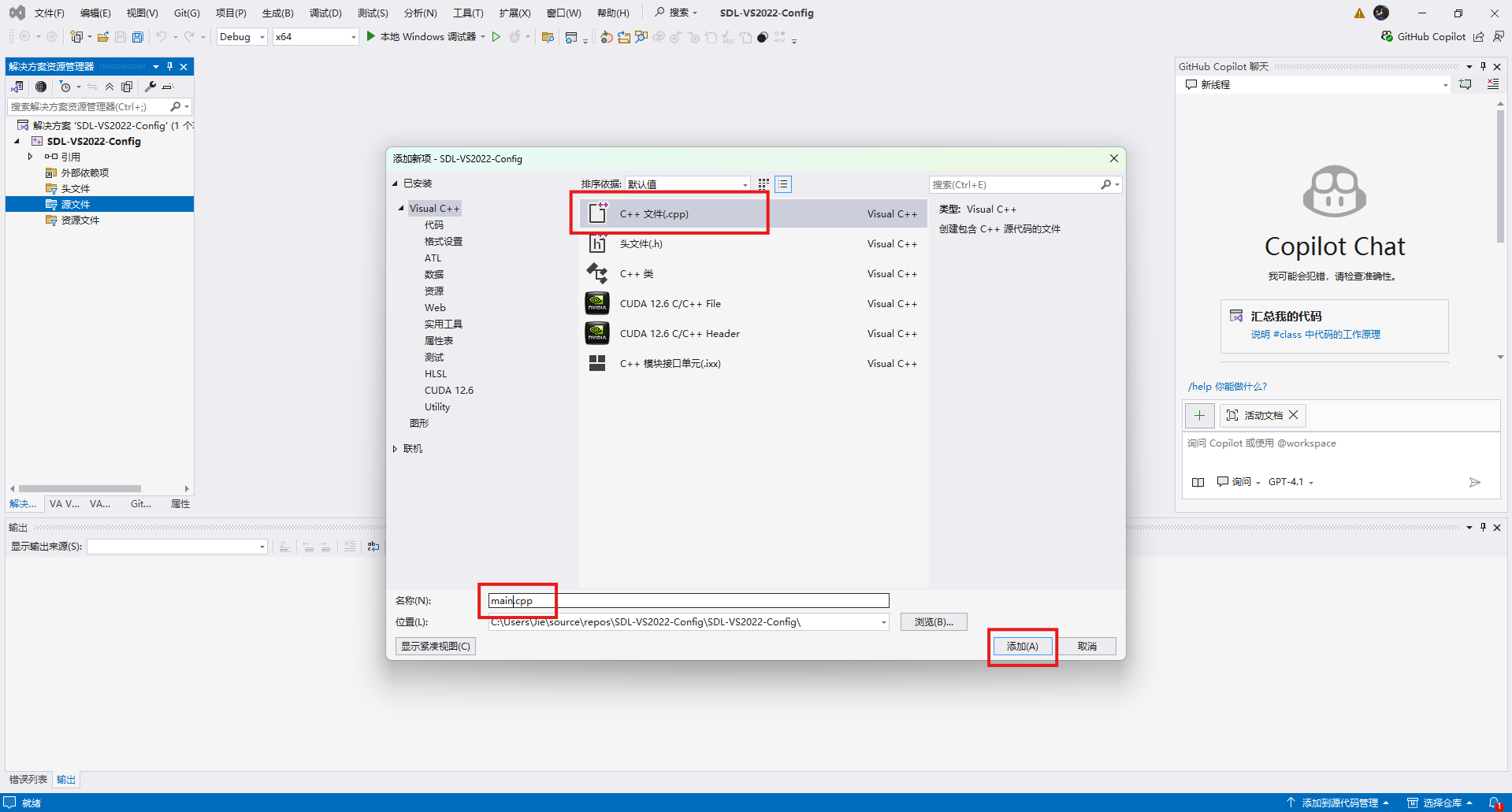Screen dimensions: 1512x812
Task: Click the 保存所有 icon in toolbar
Action: tap(136, 36)
